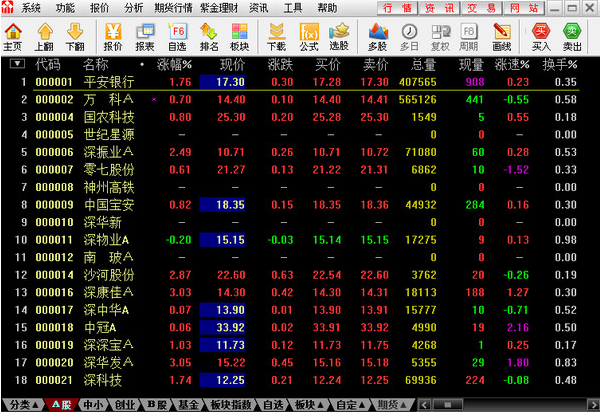Click the 上翻 page up arrow
600x412 pixels.
(x=44, y=37)
